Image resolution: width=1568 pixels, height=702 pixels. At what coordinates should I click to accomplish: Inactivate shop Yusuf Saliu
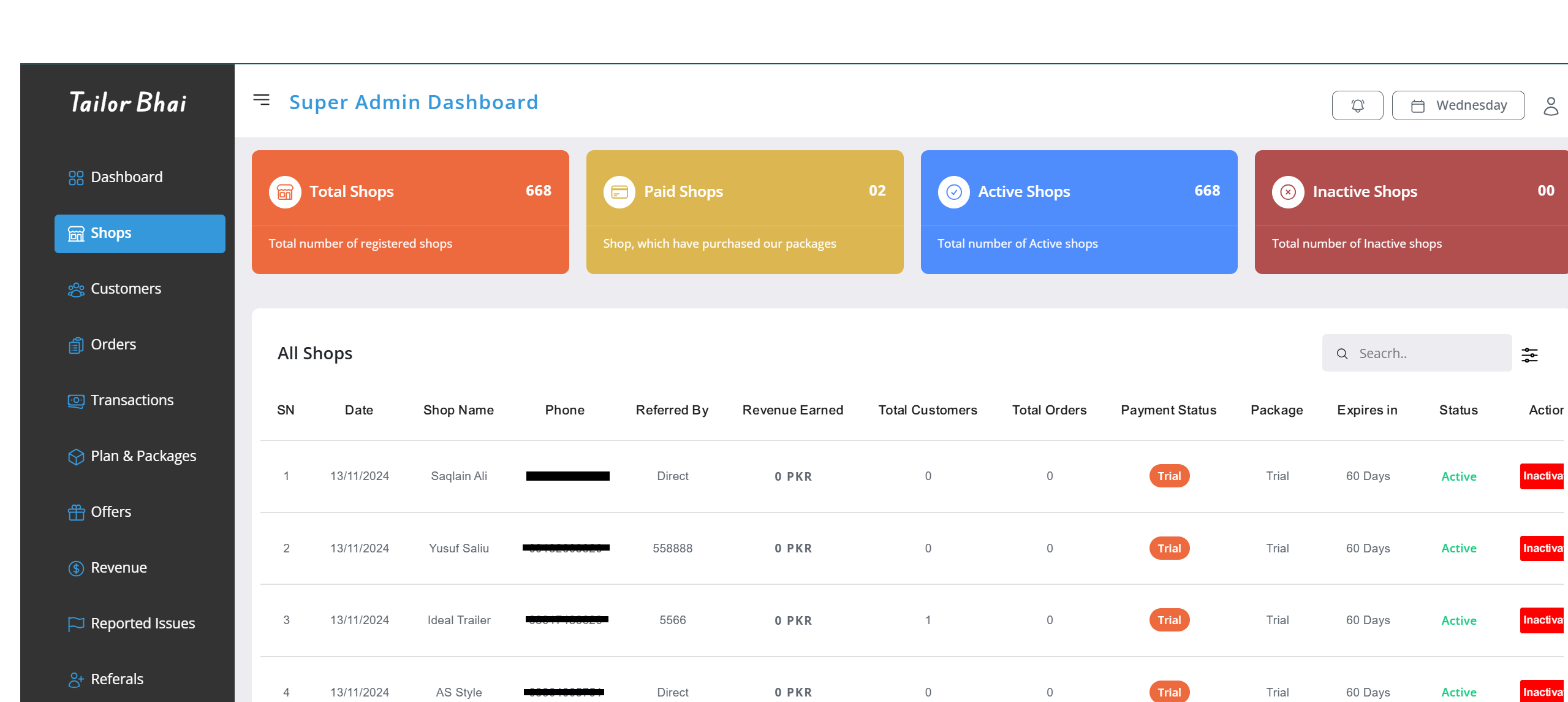coord(1542,548)
